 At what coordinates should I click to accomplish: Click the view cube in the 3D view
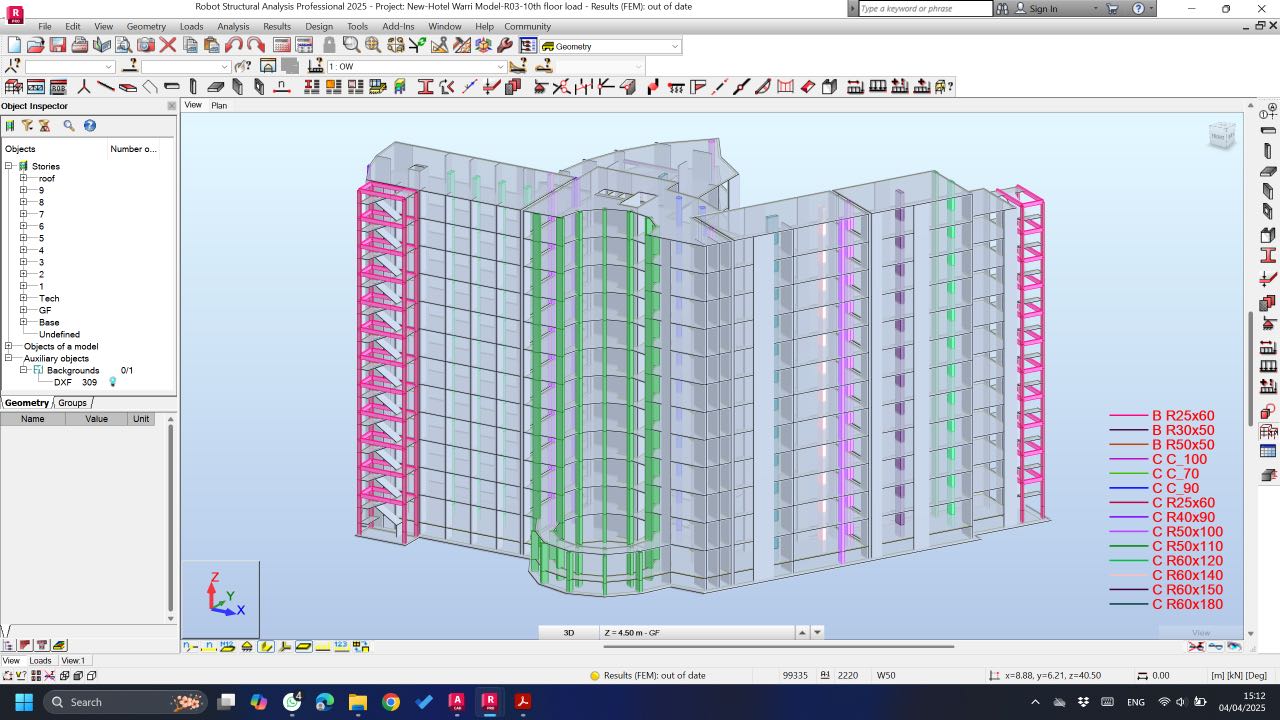[x=1222, y=136]
